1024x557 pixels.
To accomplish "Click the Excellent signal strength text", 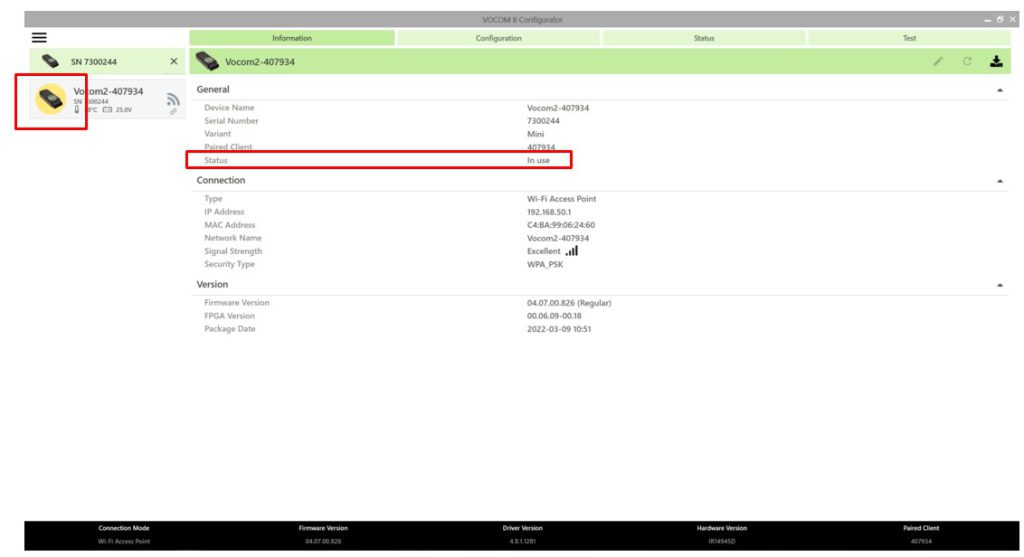I will point(543,251).
